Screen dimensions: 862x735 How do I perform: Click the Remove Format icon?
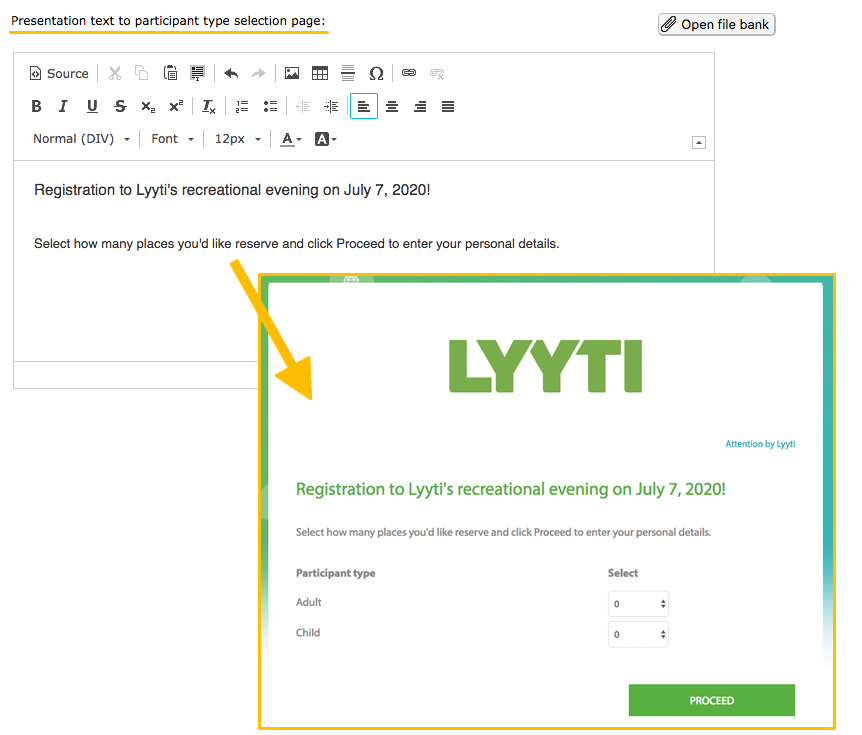tap(209, 106)
